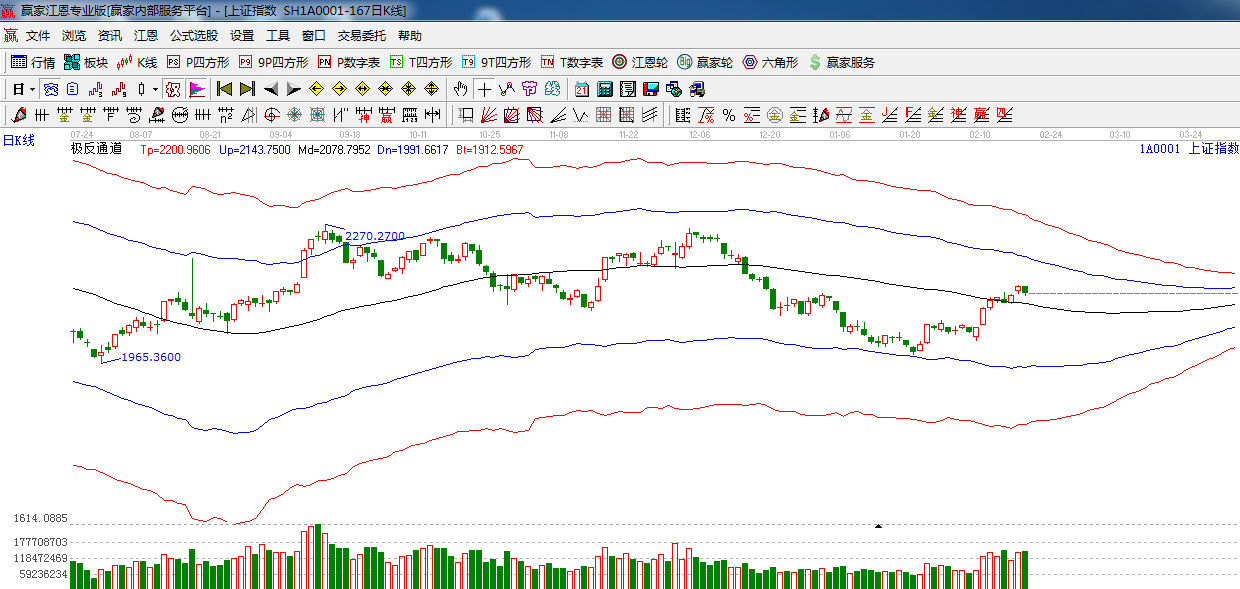Viewport: 1240px width, 589px height.
Task: Click the 行情 quotes button
Action: point(33,62)
